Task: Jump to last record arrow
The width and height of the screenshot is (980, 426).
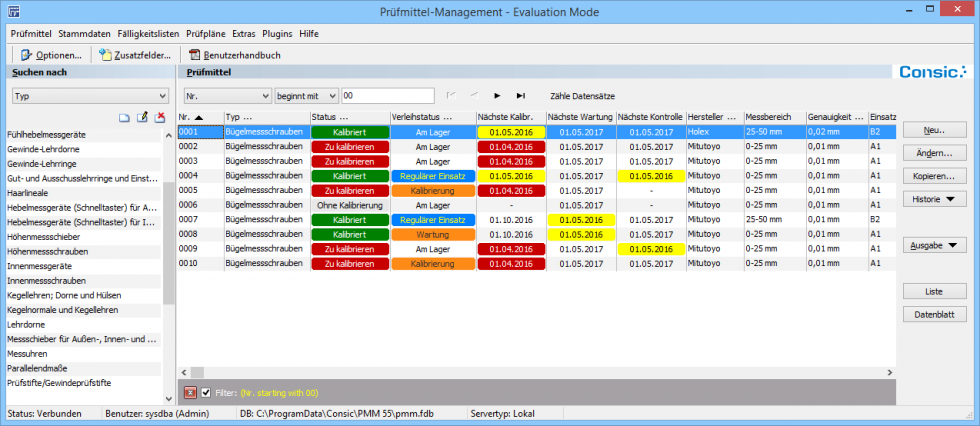Action: coord(520,96)
